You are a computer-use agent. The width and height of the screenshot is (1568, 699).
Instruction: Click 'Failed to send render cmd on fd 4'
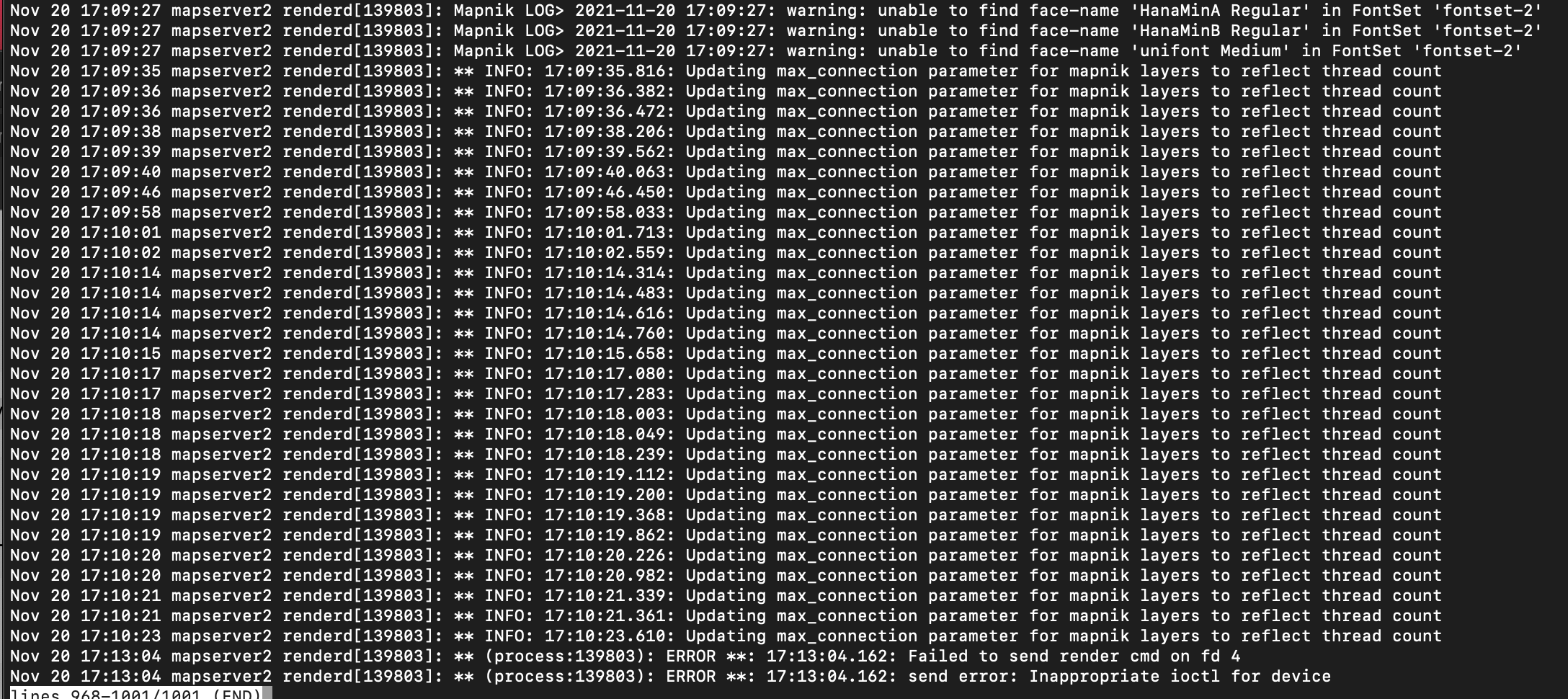pyautogui.click(x=1074, y=656)
